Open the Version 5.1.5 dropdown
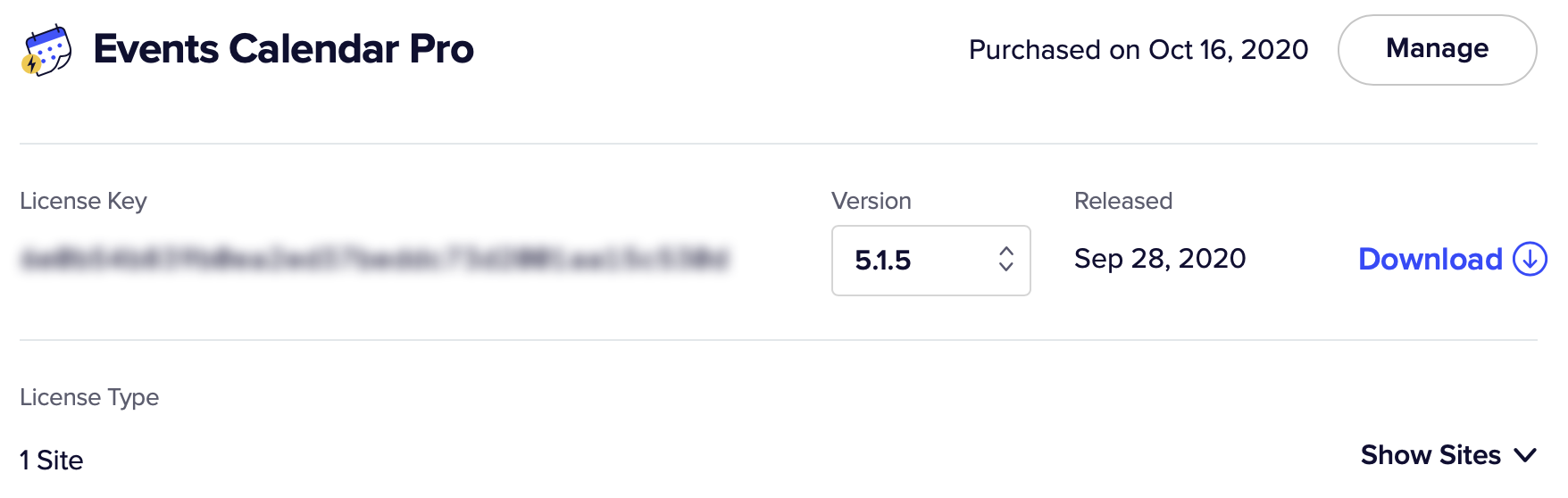1568x498 pixels. click(930, 261)
